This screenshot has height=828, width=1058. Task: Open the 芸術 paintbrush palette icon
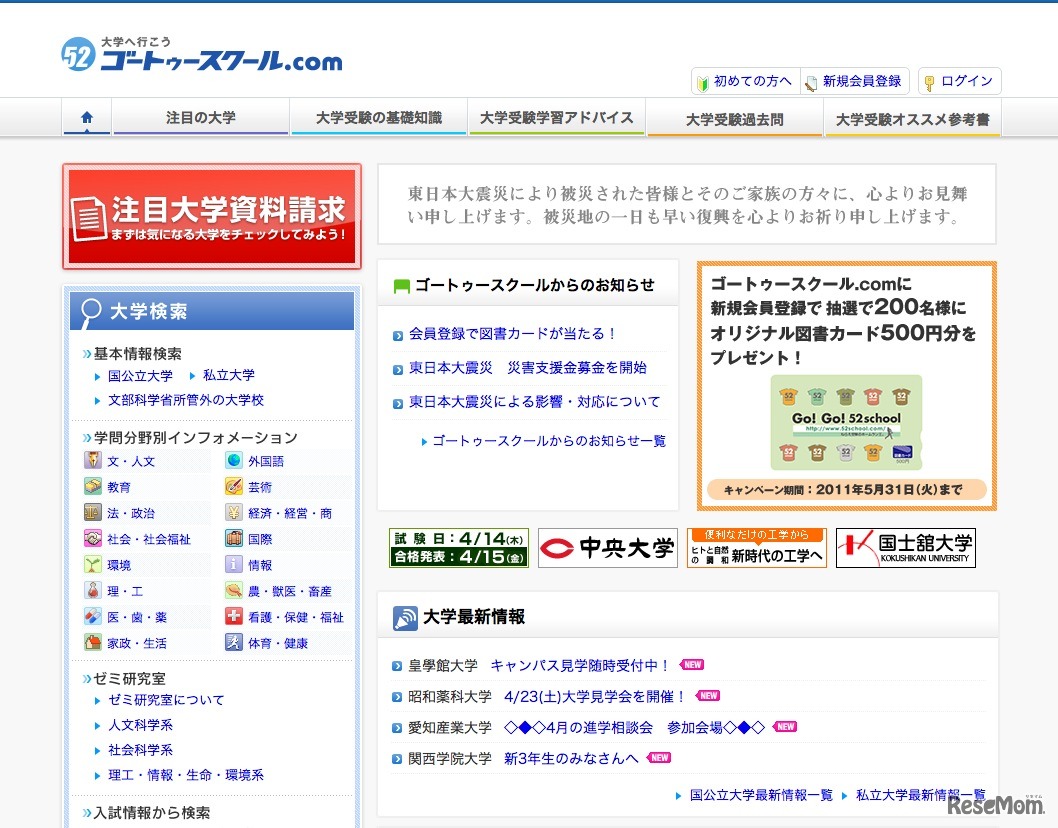click(x=233, y=485)
